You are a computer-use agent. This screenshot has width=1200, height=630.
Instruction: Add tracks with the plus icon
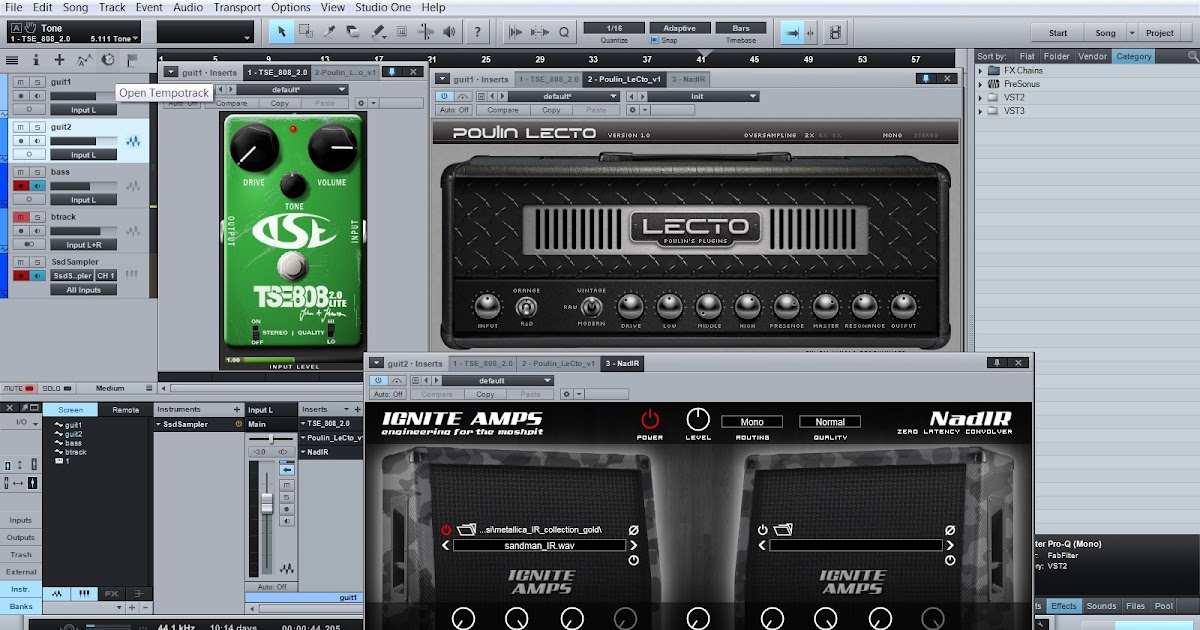pyautogui.click(x=60, y=60)
